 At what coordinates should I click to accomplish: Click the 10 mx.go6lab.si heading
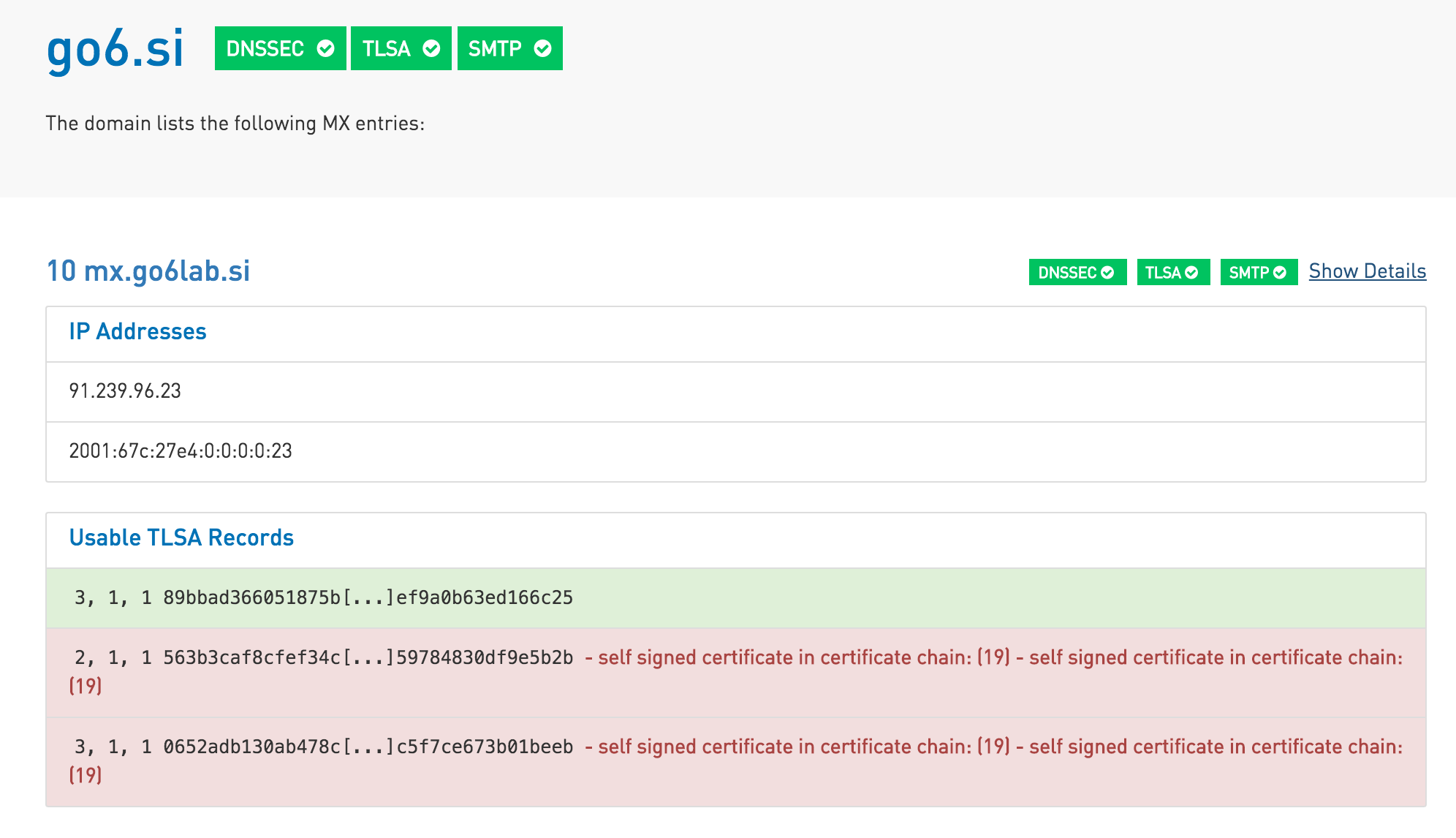click(x=148, y=271)
